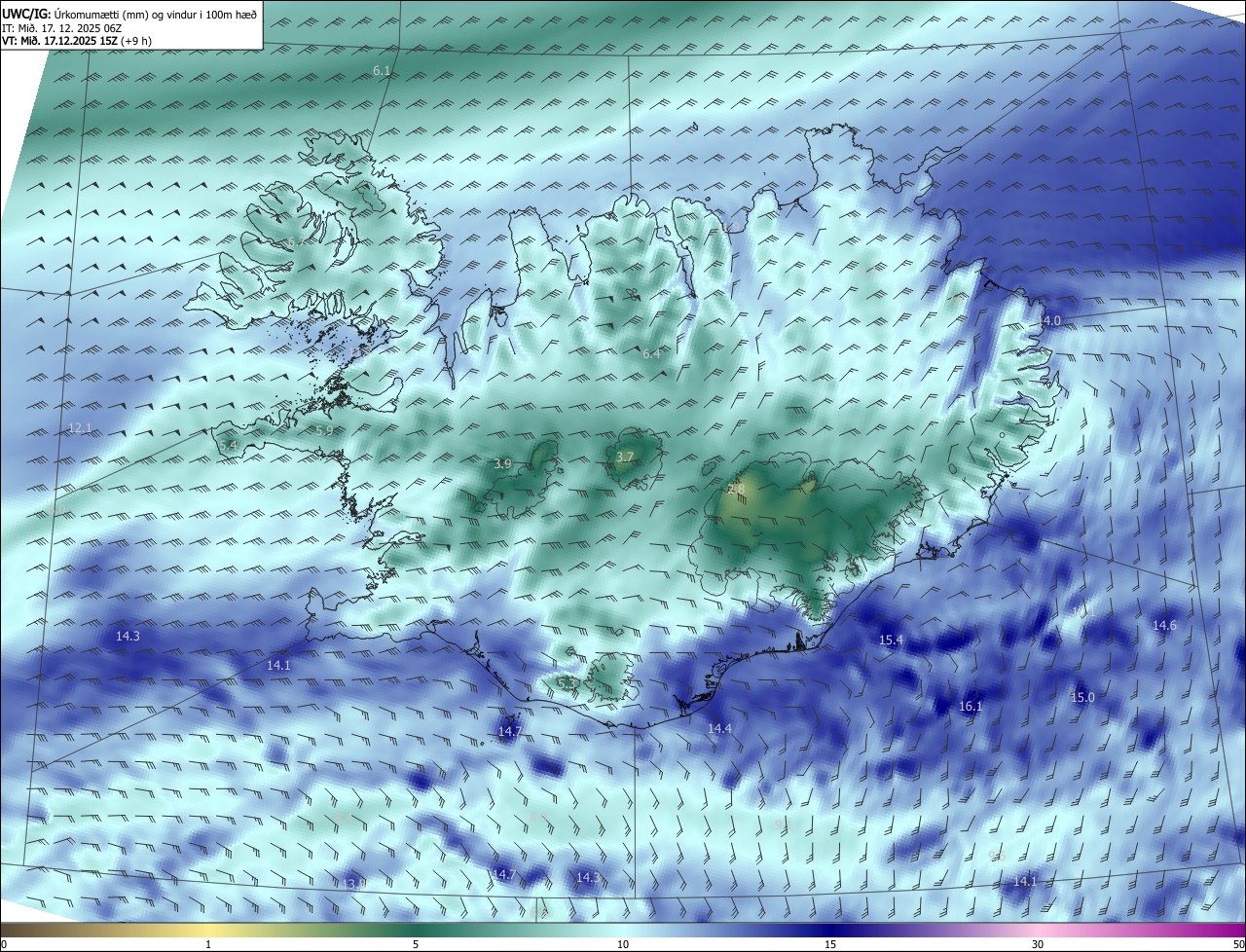The image size is (1246, 952).
Task: Click the colour scale tick label 50
Action: coord(1238,944)
